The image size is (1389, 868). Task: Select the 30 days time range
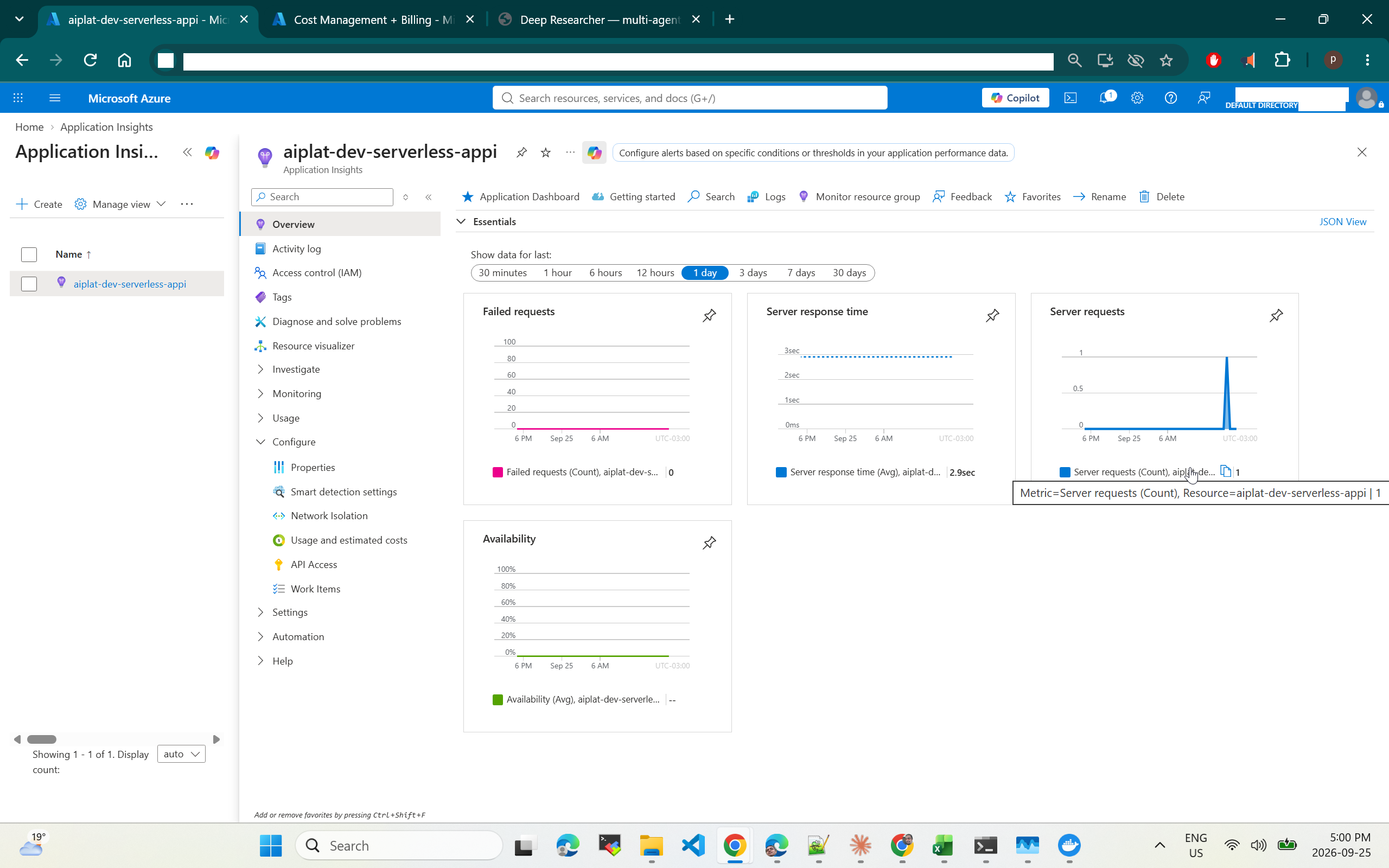click(x=849, y=273)
